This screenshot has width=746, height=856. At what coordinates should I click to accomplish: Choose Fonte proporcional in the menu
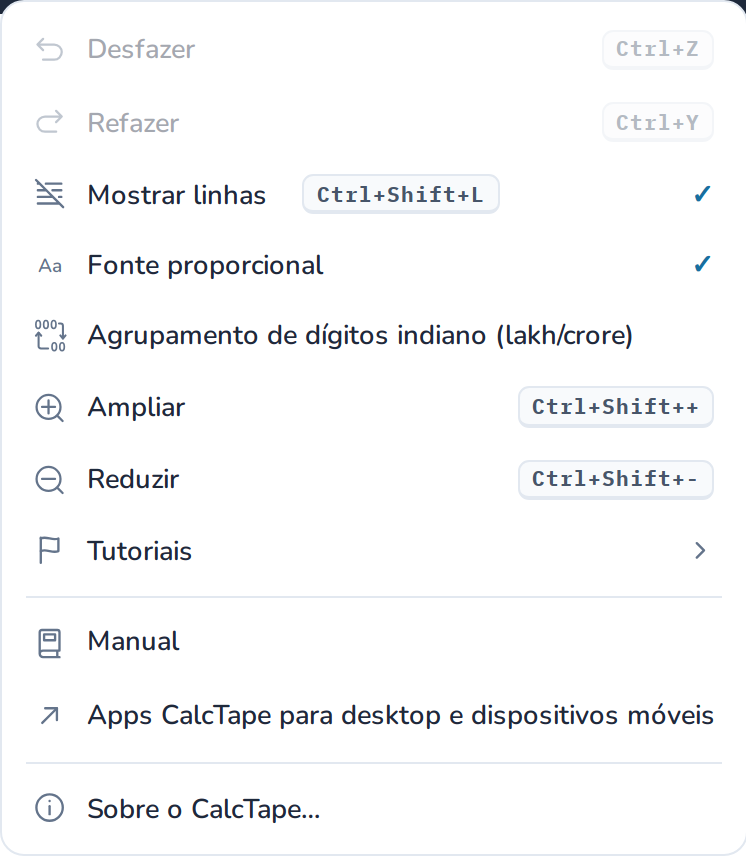pyautogui.click(x=373, y=265)
